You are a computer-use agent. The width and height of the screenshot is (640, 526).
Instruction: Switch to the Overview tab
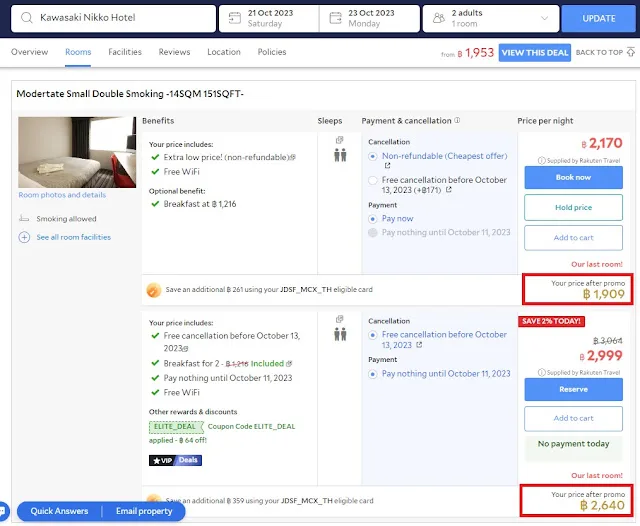[29, 52]
